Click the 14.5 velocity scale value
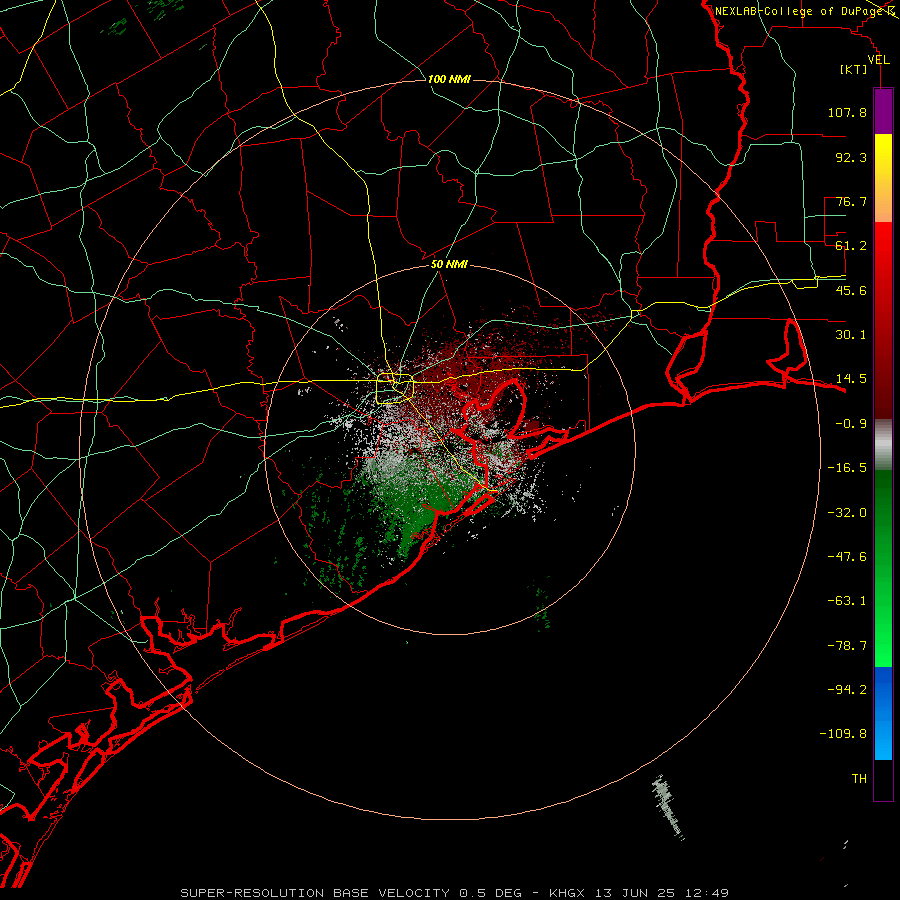The width and height of the screenshot is (900, 900). coord(851,379)
